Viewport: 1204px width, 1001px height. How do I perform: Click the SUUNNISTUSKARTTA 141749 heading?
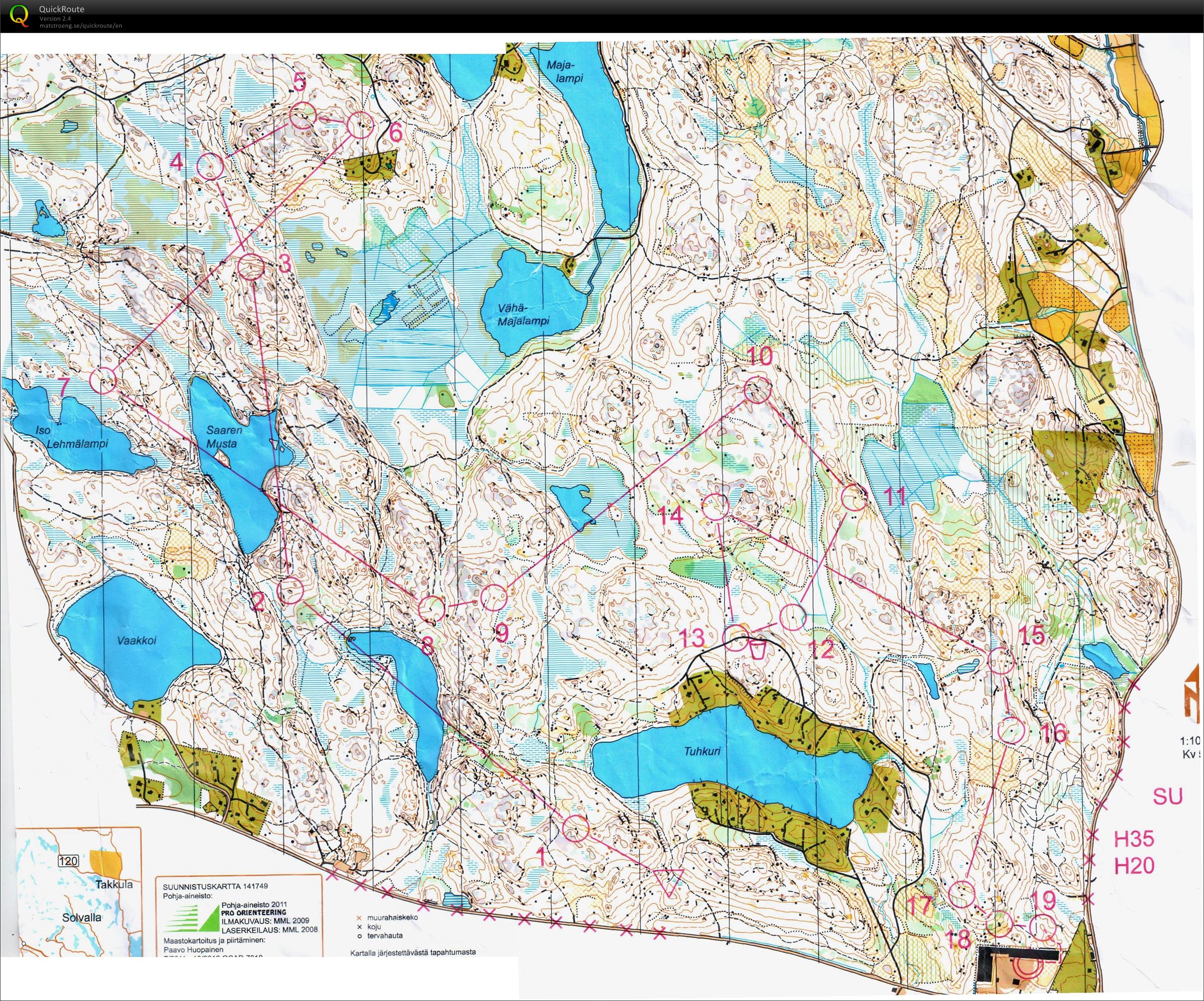[215, 886]
